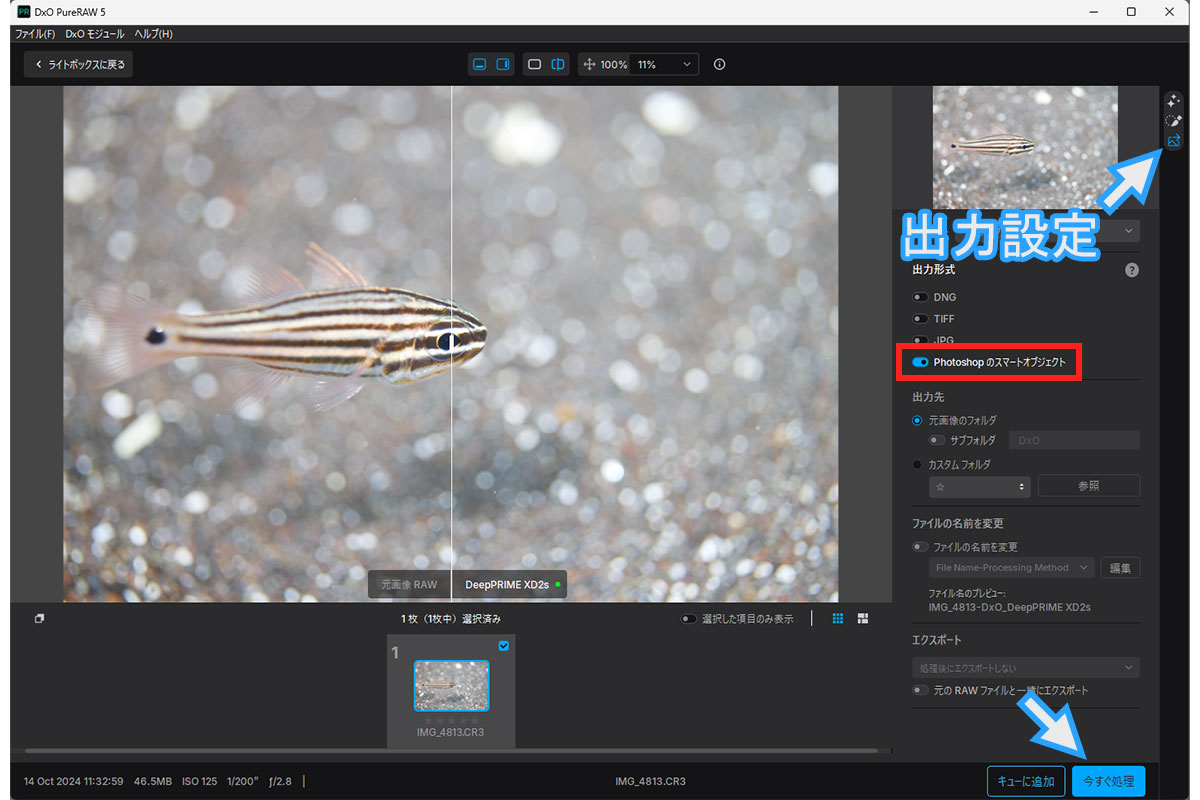The height and width of the screenshot is (800, 1200).
Task: Toggle the bottom filmstrip panel icon
Action: [479, 64]
